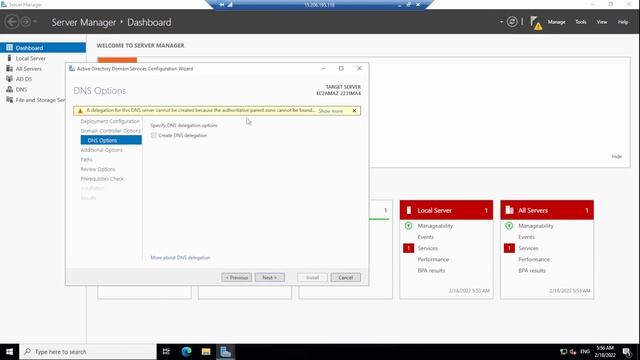
Task: Open Local Server tile header
Action: pyautogui.click(x=446, y=210)
